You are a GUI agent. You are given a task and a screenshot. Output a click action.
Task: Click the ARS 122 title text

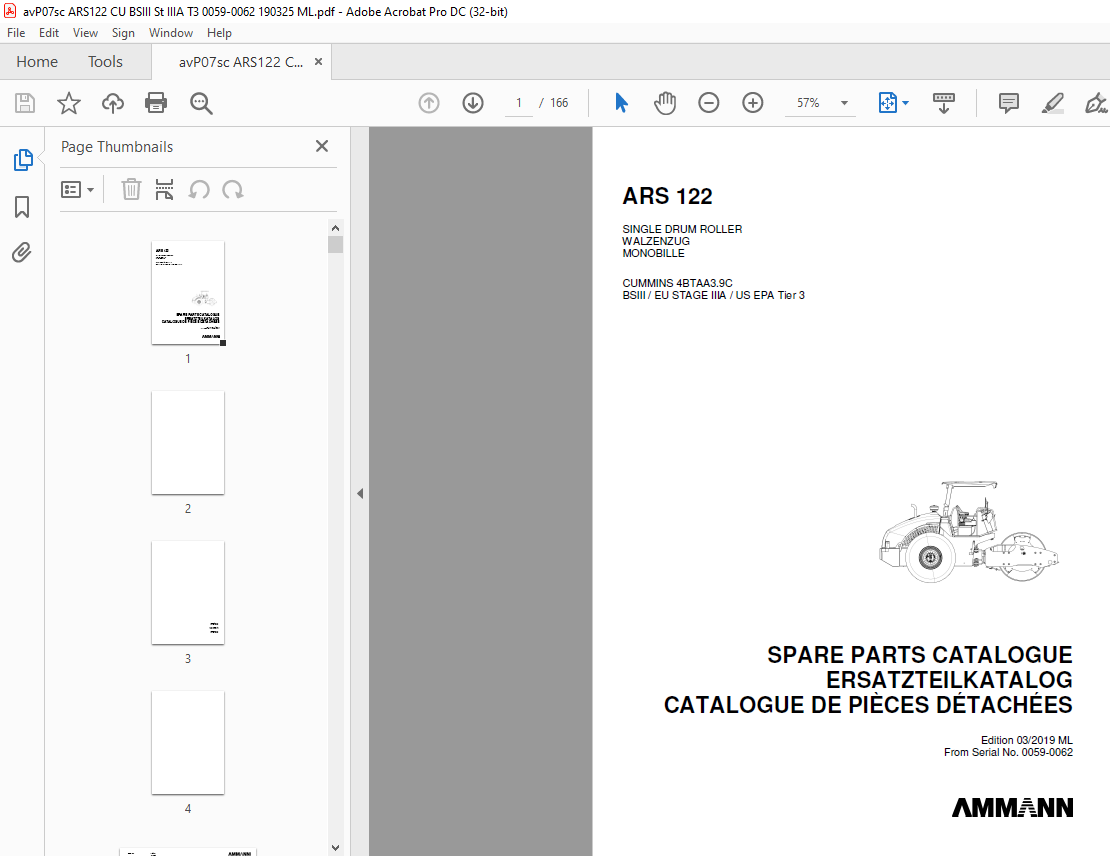pyautogui.click(x=667, y=196)
